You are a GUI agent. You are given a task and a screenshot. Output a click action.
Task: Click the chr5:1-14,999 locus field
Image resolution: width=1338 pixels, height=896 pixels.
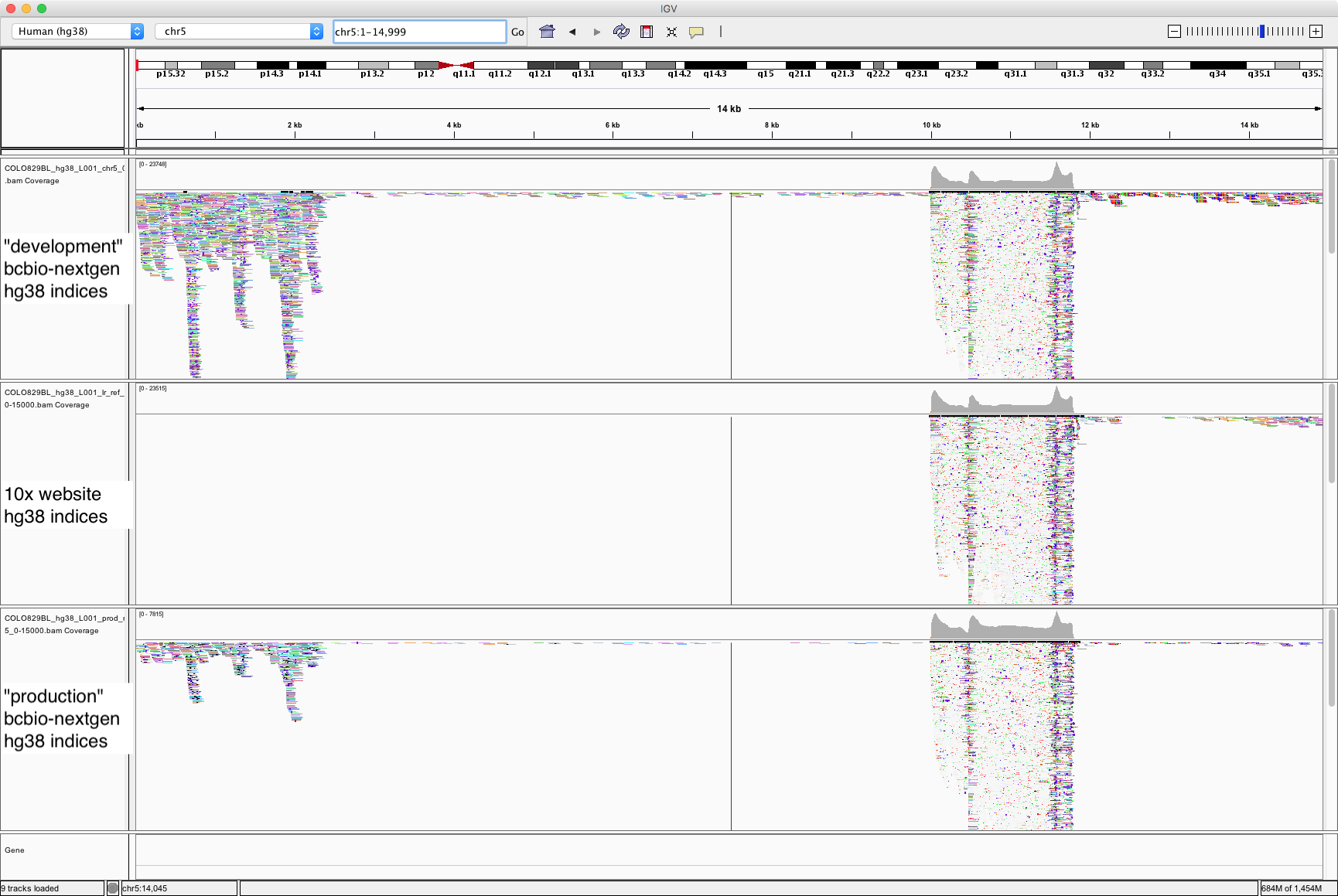pos(420,32)
